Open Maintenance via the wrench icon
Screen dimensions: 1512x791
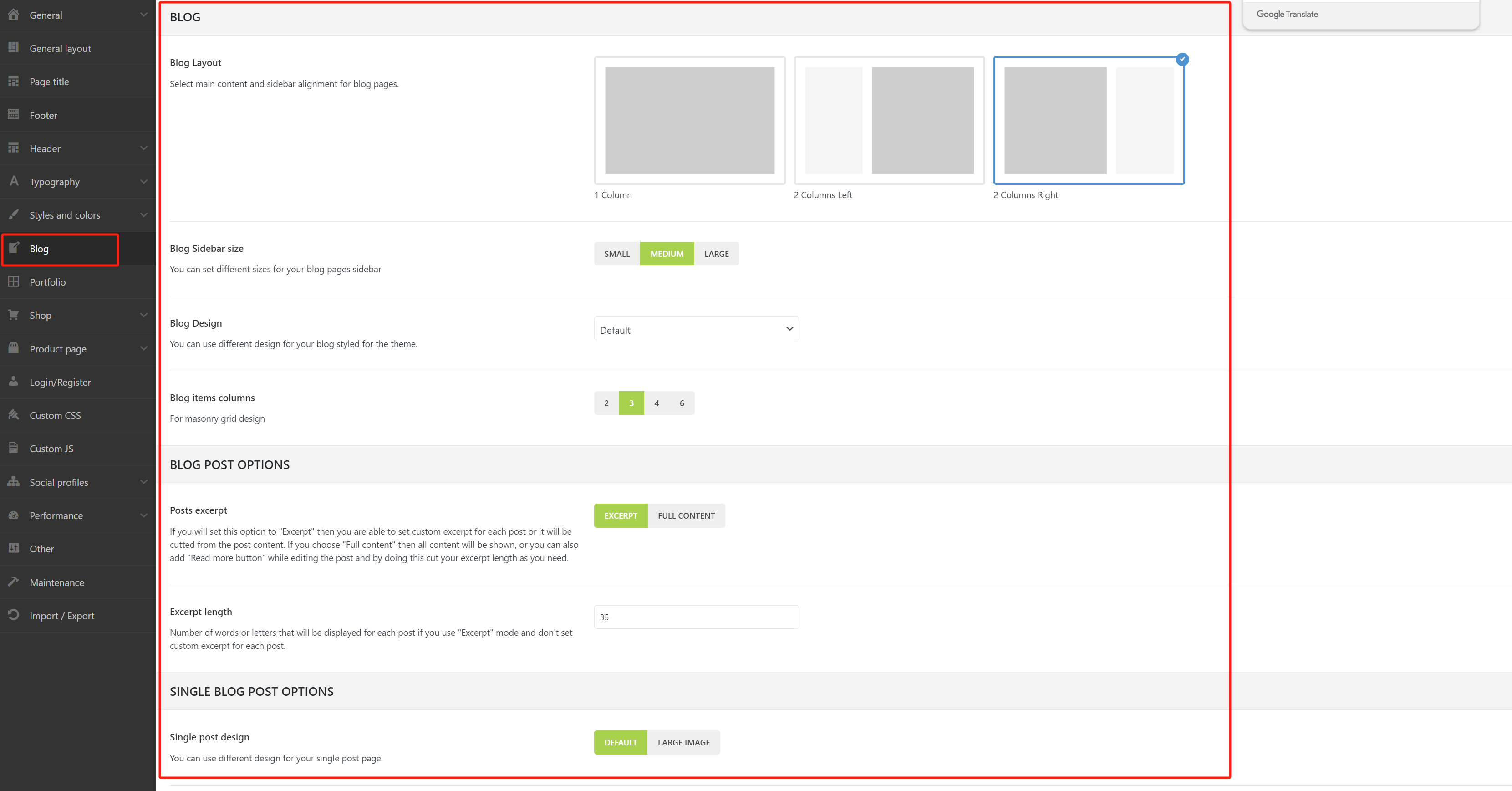(x=14, y=582)
